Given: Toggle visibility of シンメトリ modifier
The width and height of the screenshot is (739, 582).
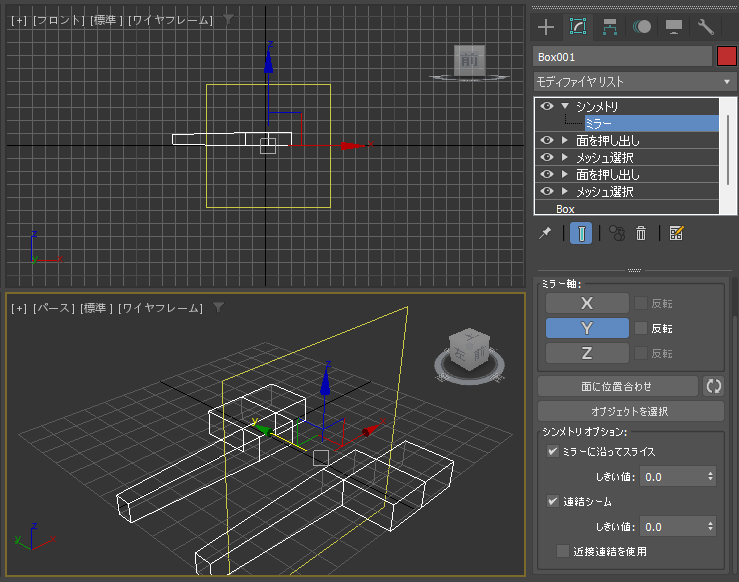Looking at the screenshot, I should (547, 106).
